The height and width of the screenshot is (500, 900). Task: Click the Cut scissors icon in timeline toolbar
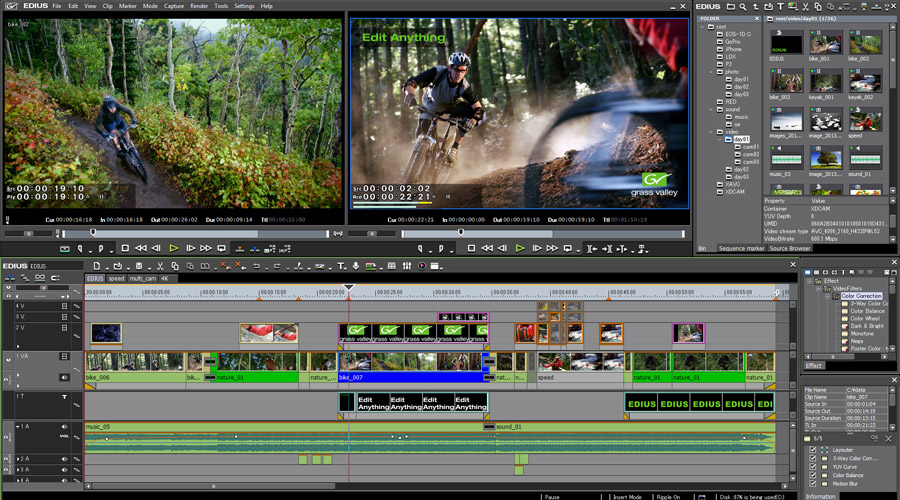[160, 266]
